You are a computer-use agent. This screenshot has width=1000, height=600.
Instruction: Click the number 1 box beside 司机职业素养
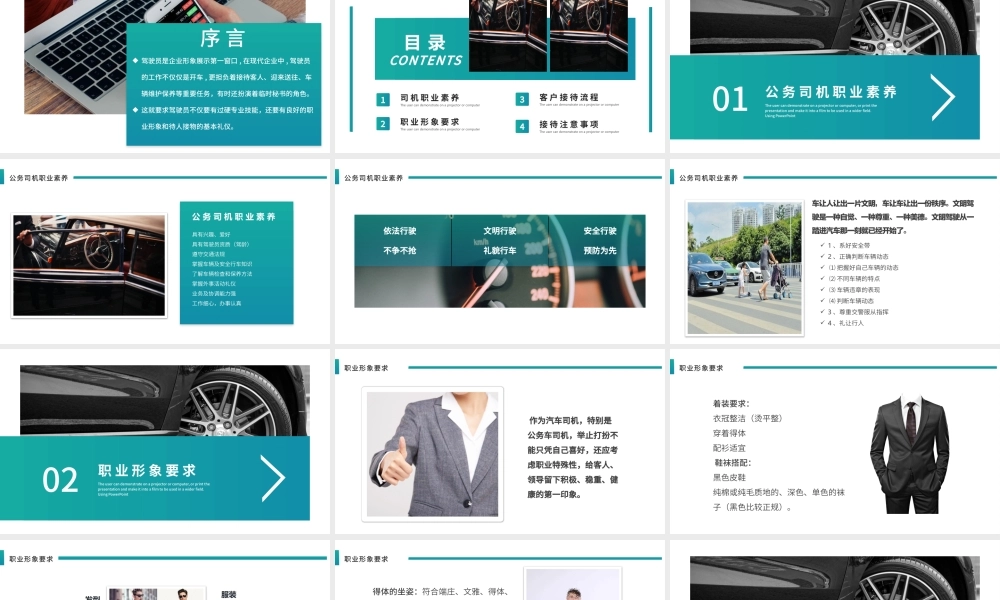click(383, 100)
